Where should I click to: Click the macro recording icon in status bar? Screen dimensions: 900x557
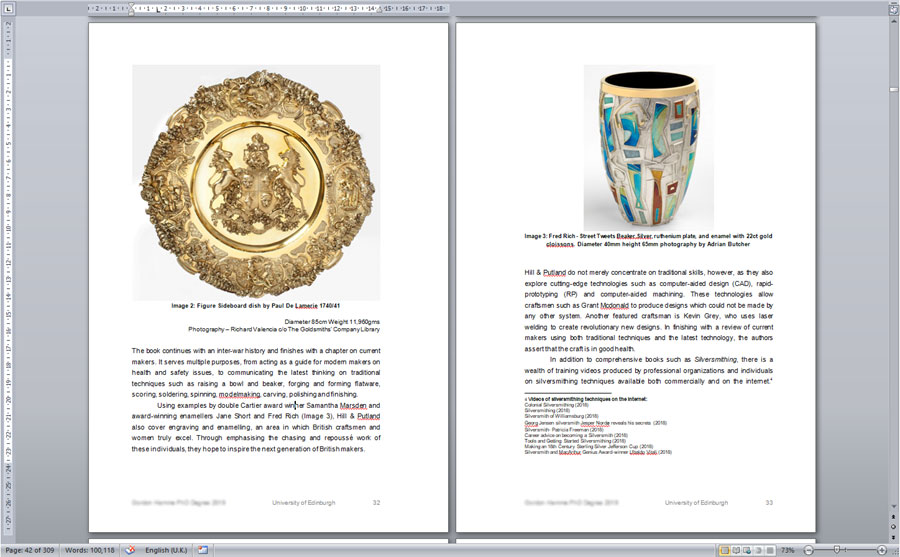point(203,550)
